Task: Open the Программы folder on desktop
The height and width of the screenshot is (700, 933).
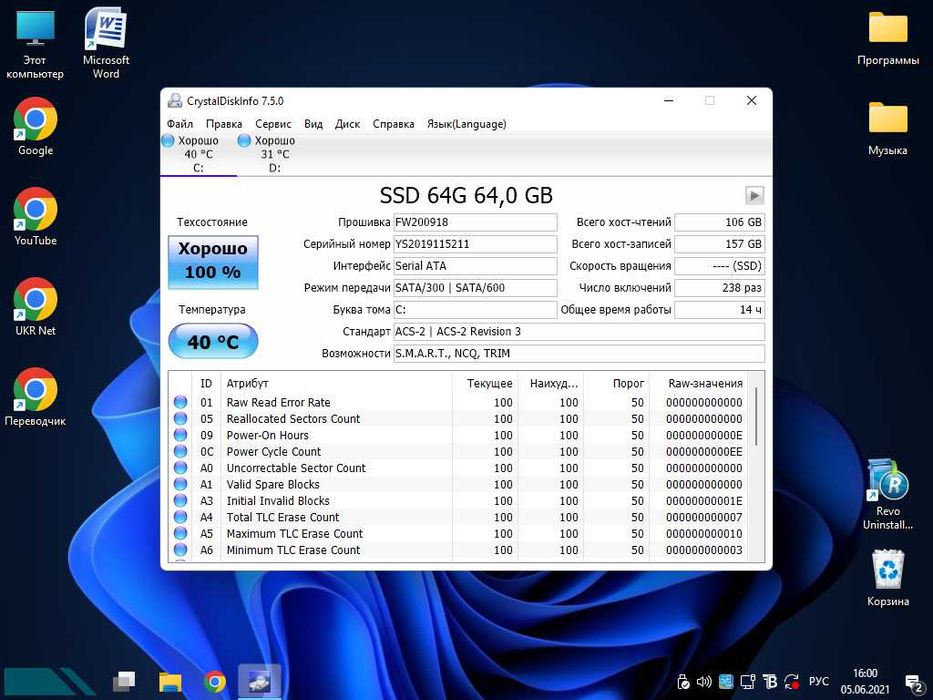Action: pyautogui.click(x=888, y=30)
